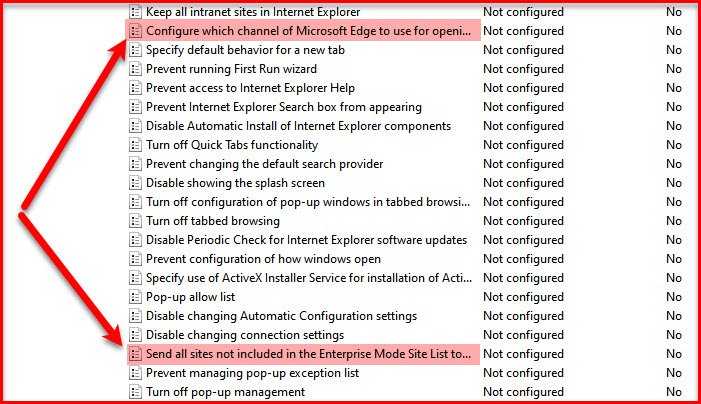
Task: Click icon beside 'Turn off Quick Tabs functionality'
Action: [x=135, y=145]
